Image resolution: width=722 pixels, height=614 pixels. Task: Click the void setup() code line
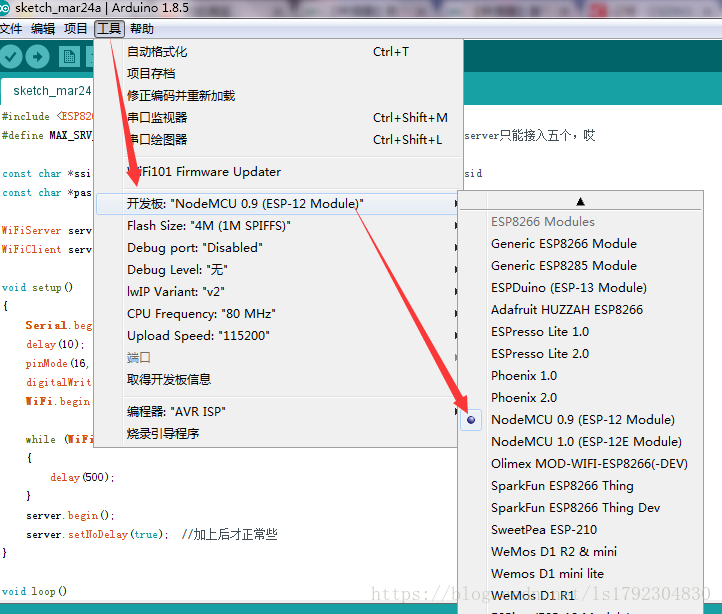(37, 287)
